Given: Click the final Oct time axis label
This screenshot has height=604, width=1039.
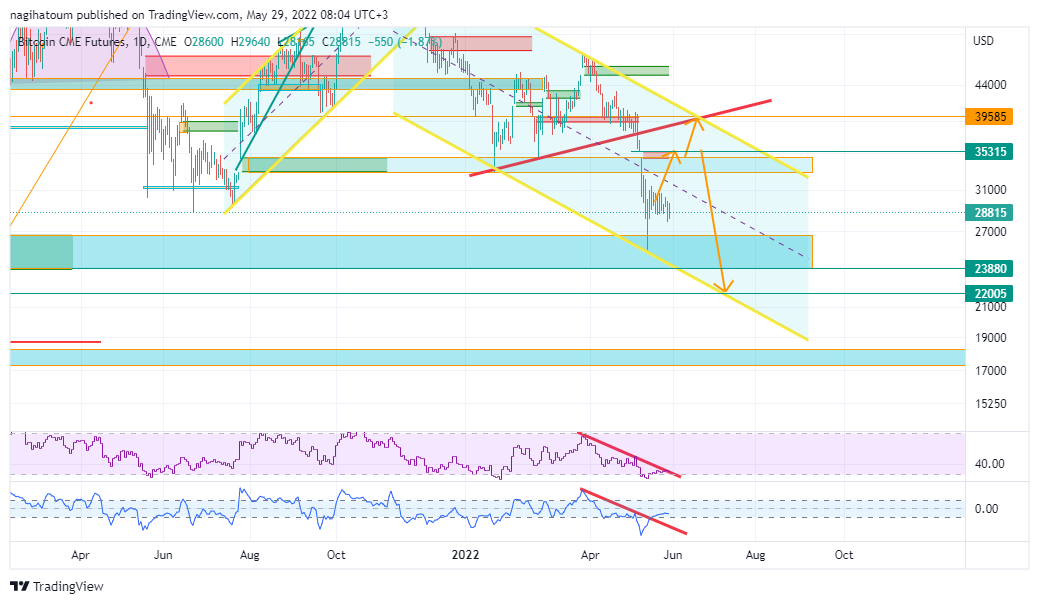Looking at the screenshot, I should (x=844, y=555).
